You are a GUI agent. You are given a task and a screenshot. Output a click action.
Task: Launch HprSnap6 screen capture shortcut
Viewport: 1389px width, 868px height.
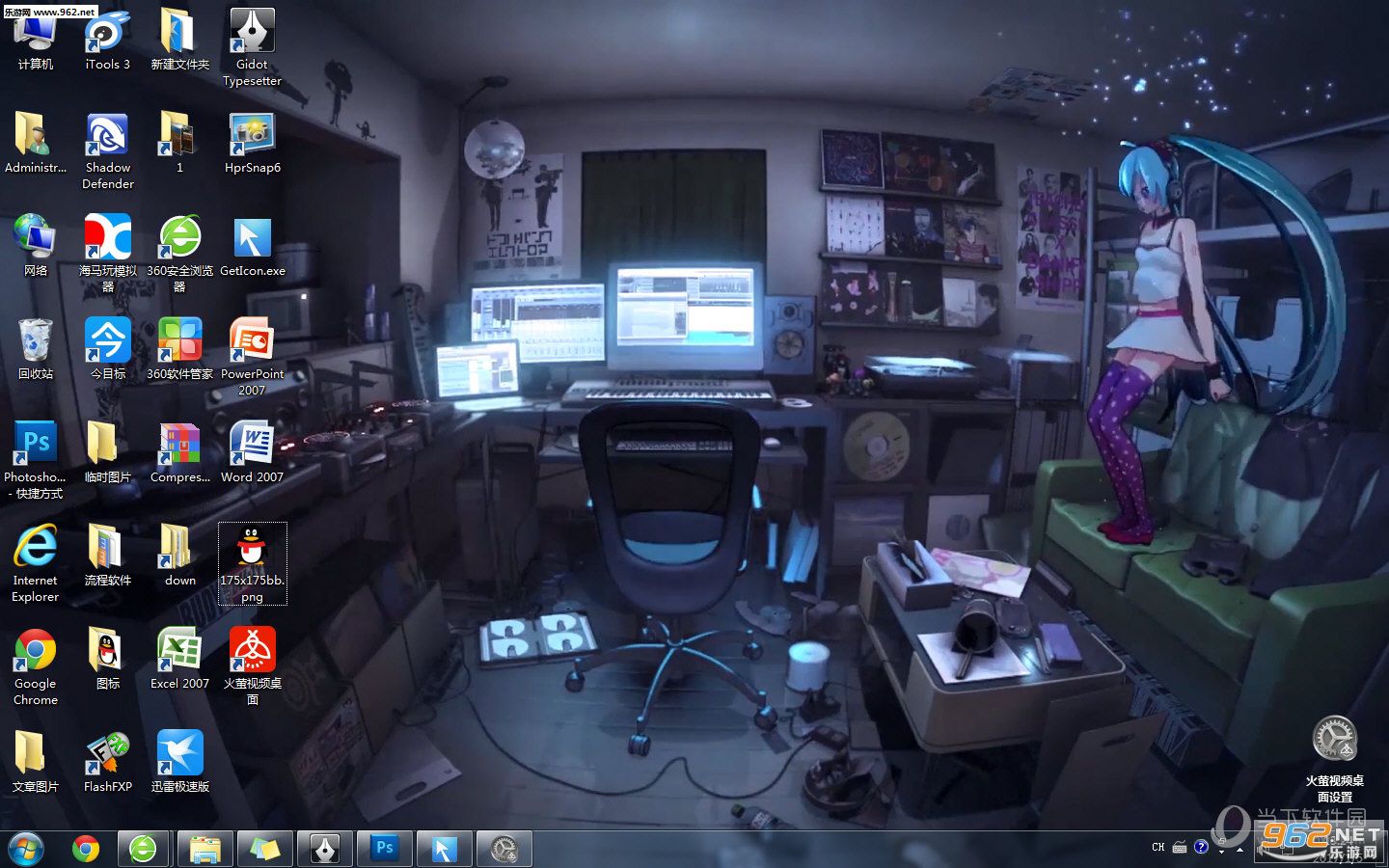252,143
